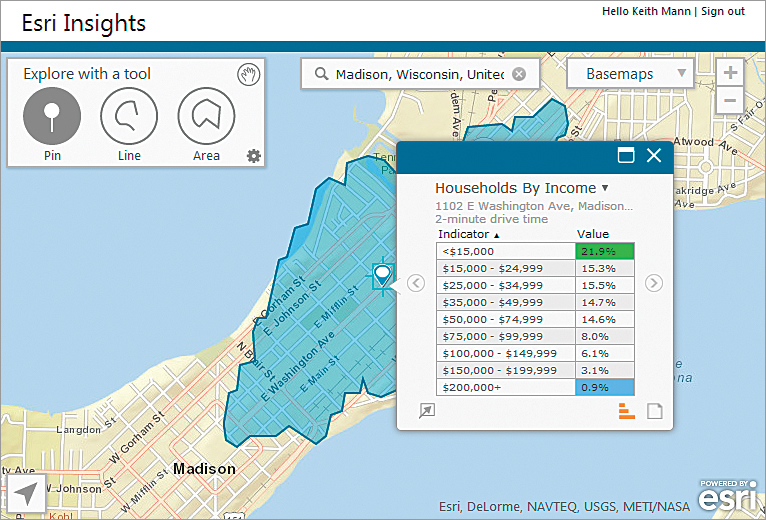Click the 6.1% value cell

click(605, 353)
